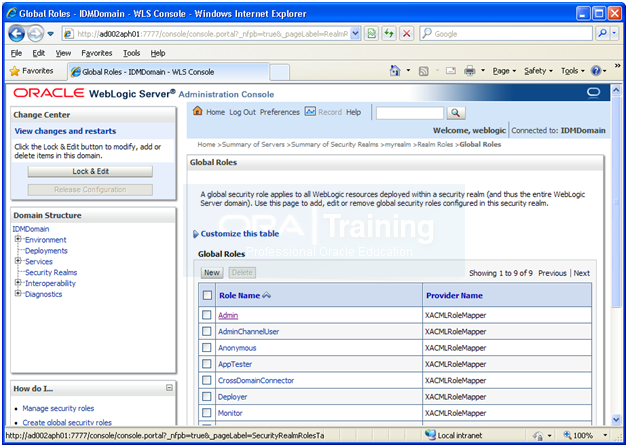The image size is (628, 447).
Task: Expand the Environment tree node
Action: [18, 239]
